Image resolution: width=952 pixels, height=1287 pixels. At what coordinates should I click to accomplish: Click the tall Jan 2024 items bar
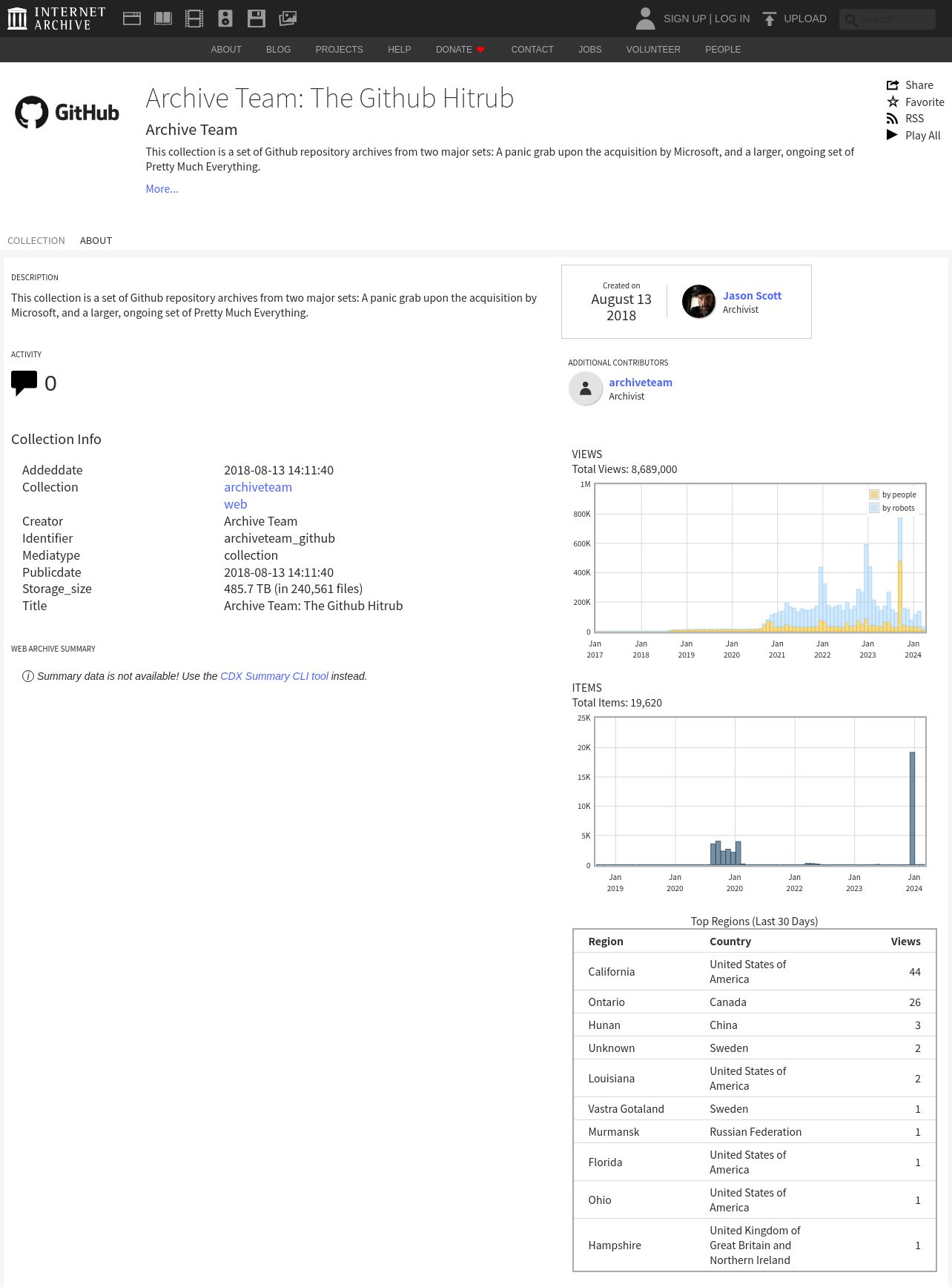[x=912, y=809]
